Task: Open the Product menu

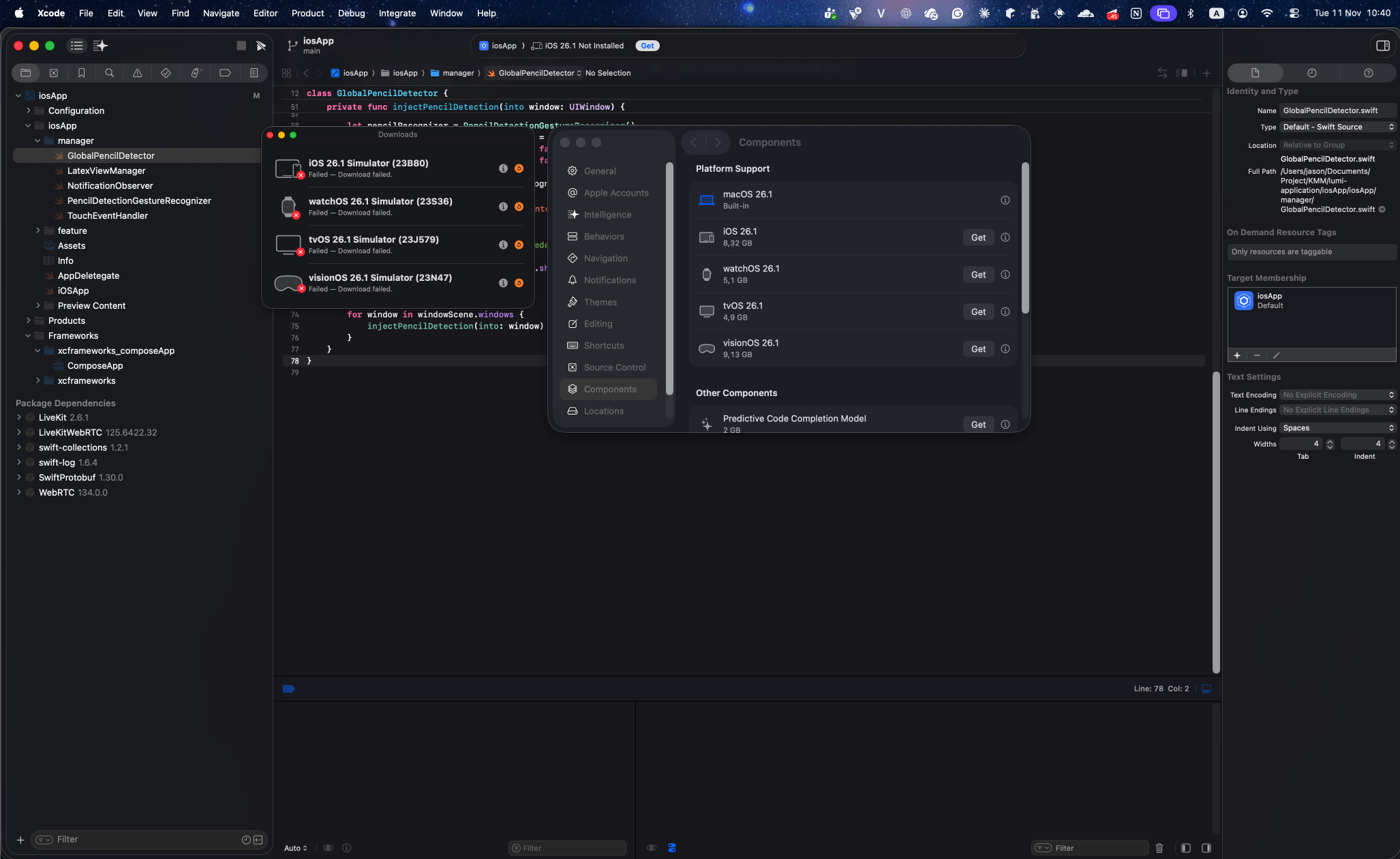Action: 307,13
